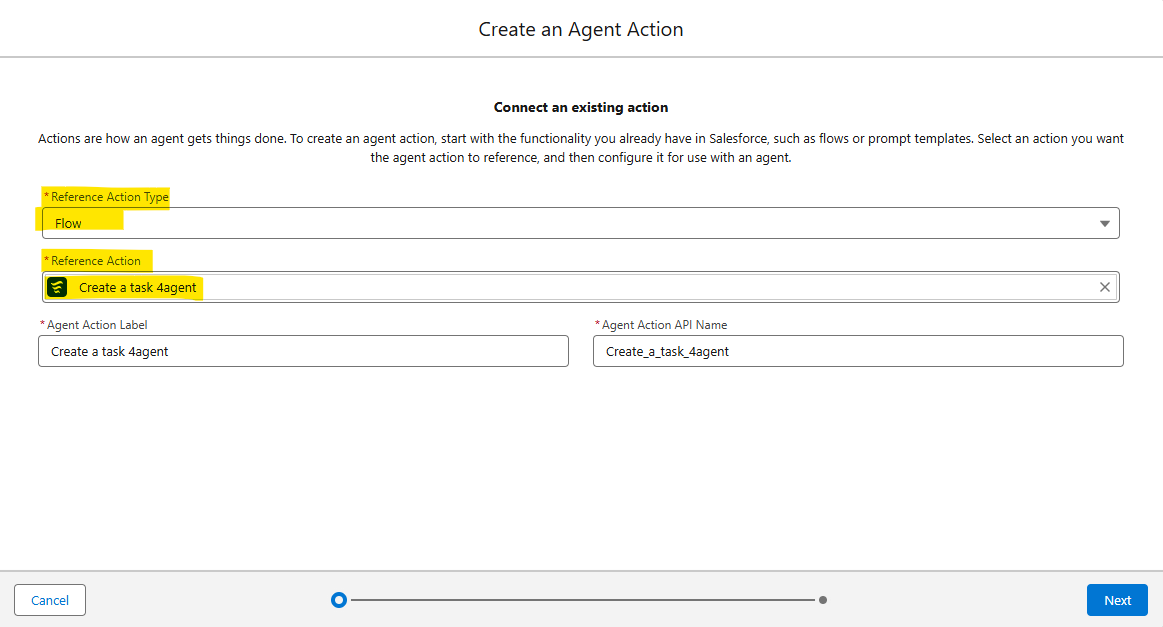Viewport: 1163px width, 627px height.
Task: Proceed with the Next button
Action: [1117, 600]
